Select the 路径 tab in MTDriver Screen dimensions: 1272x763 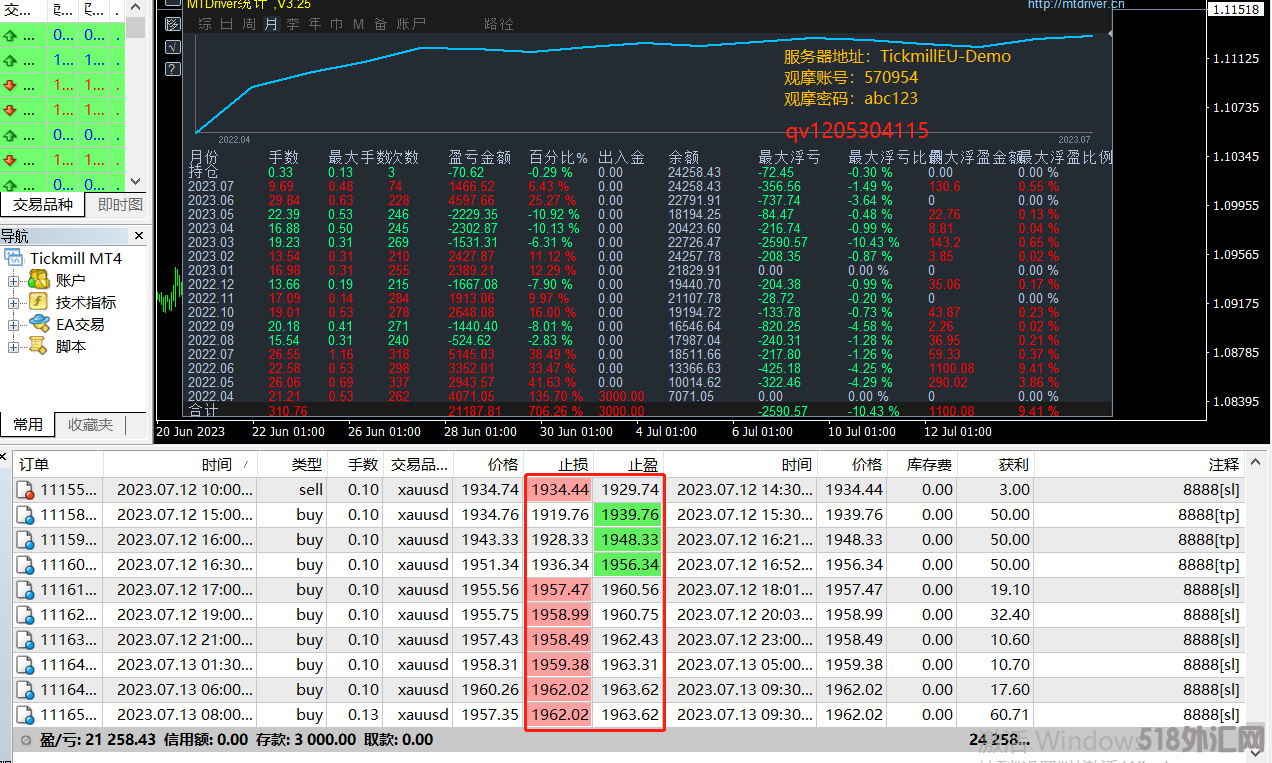point(498,24)
